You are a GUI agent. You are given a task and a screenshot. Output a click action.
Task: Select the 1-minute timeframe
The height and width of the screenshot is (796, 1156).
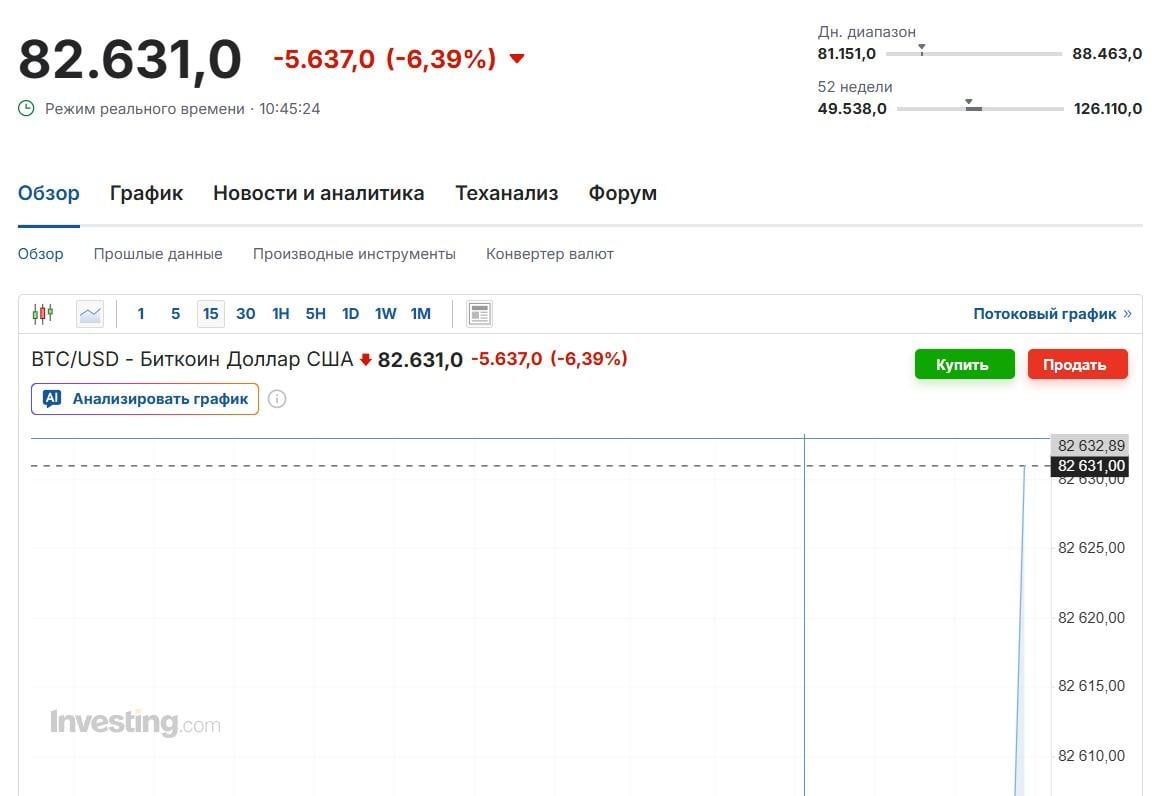141,314
